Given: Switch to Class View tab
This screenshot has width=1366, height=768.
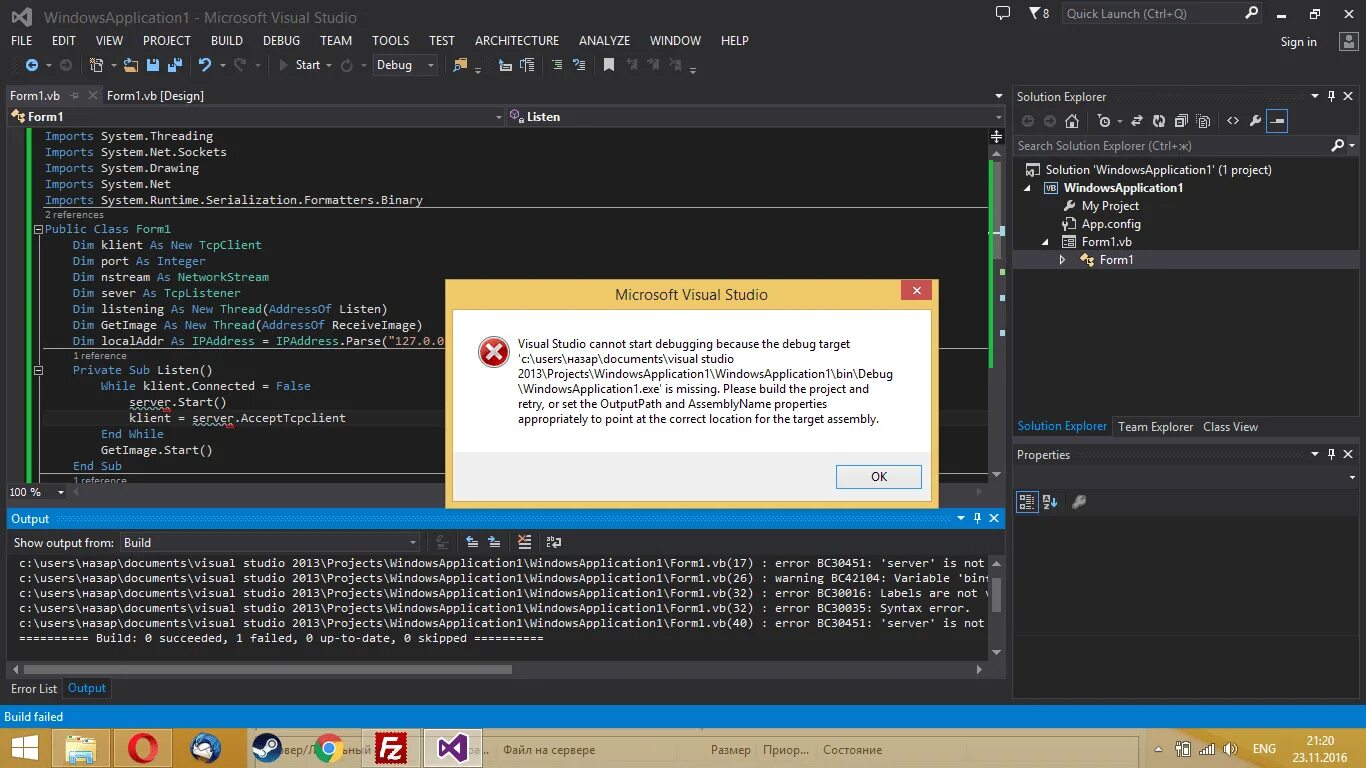Looking at the screenshot, I should [1230, 427].
